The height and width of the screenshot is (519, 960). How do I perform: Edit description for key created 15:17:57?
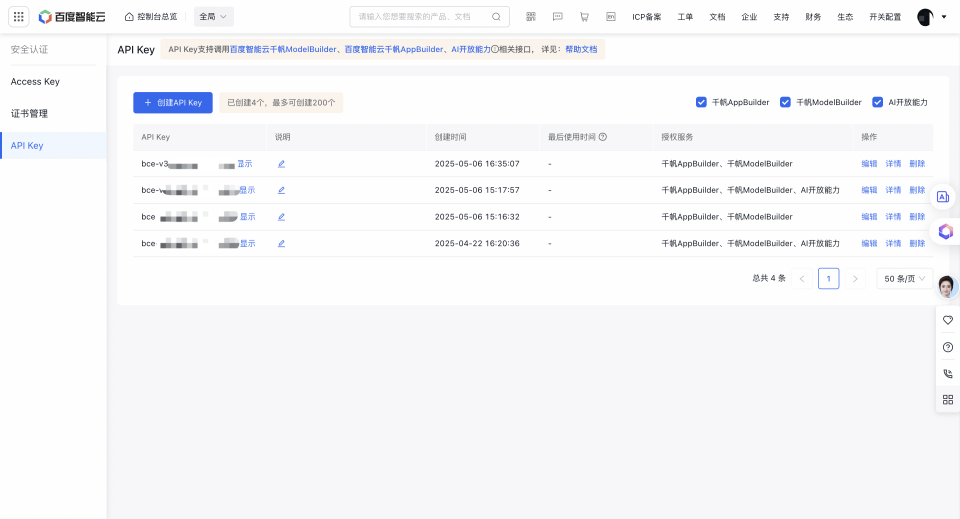(x=282, y=190)
